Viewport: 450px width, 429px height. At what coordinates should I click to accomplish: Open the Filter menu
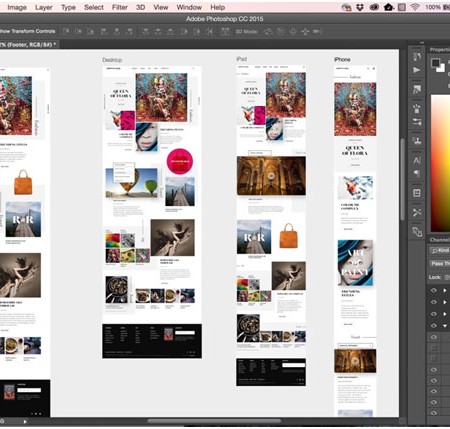point(120,7)
